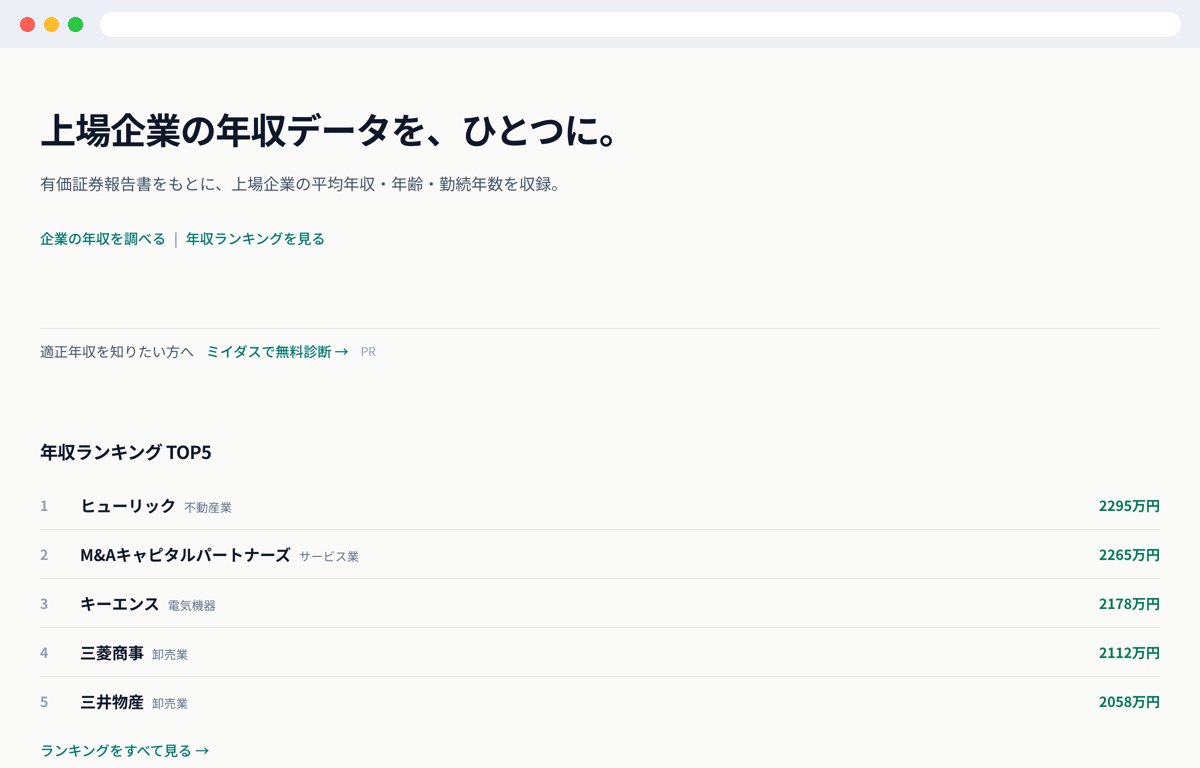Click 卸売業 label beside 三菱商事
1200x768 pixels.
(x=170, y=655)
